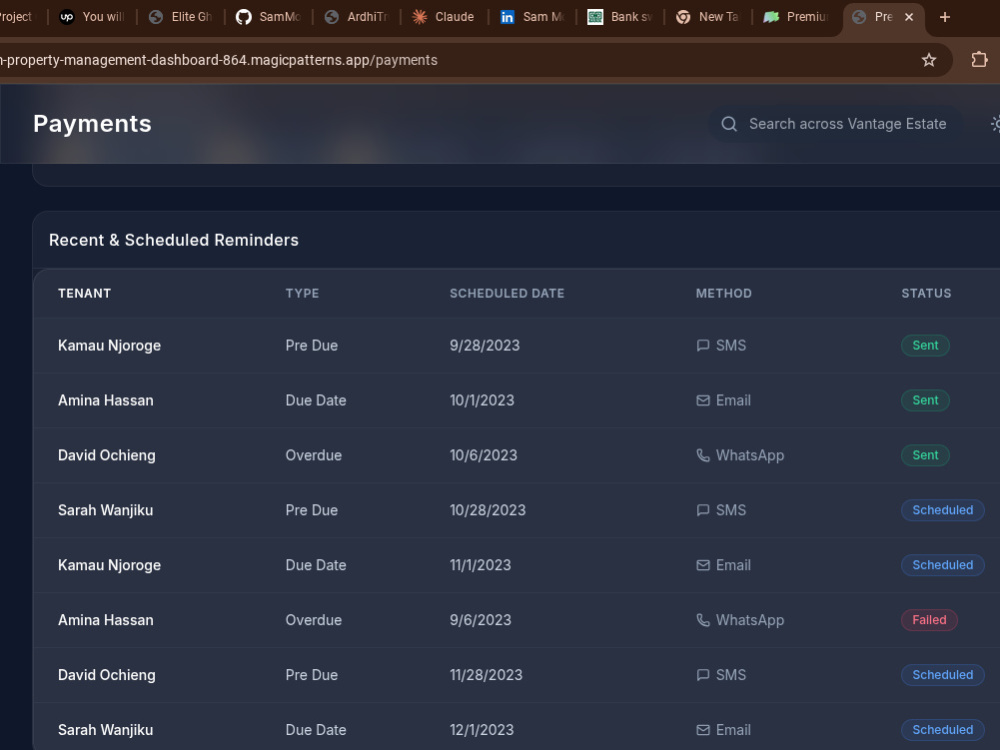Click SMS icon in Kamau Njoroge 9/28/2023 row

703,346
